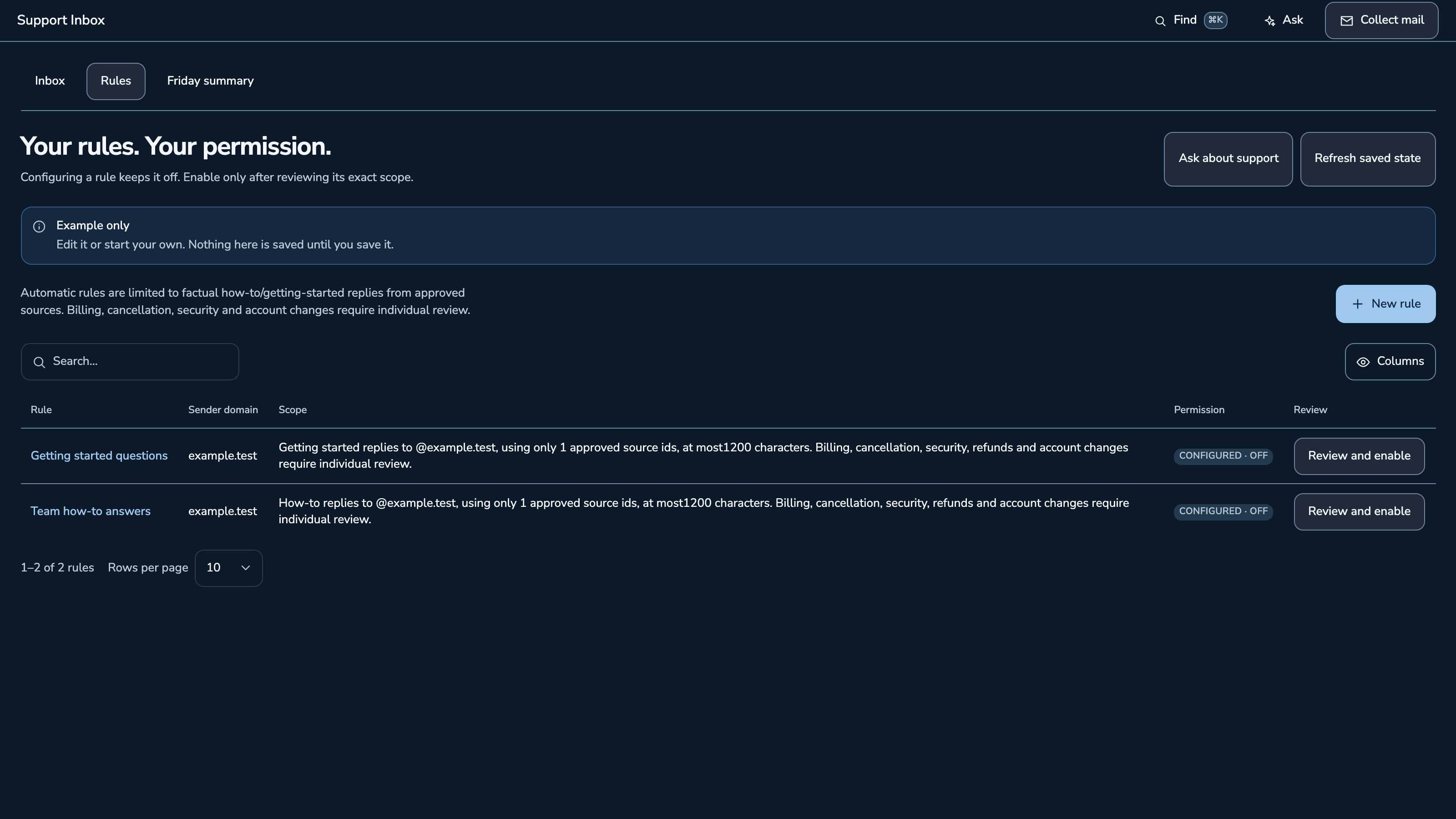
Task: Review and enable Team how-to answers rule
Action: [x=1359, y=511]
